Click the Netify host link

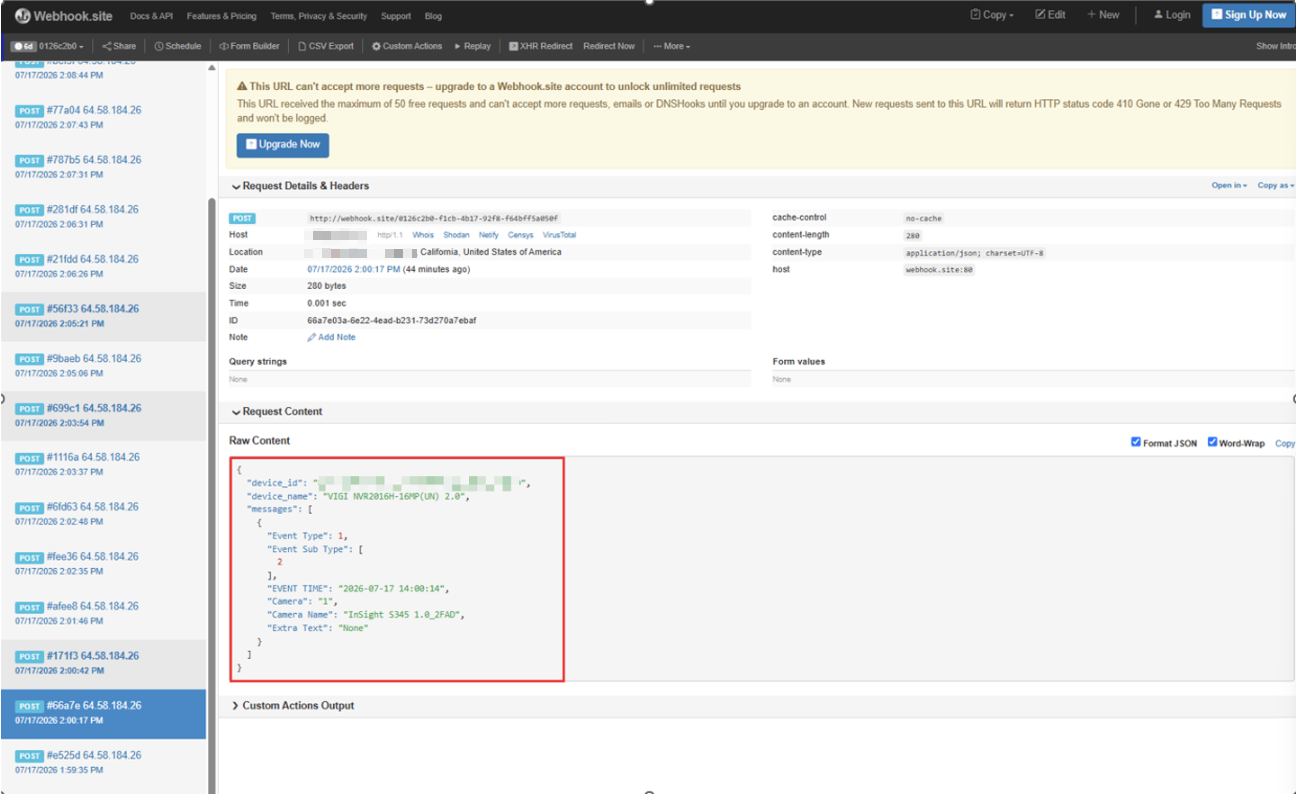488,235
